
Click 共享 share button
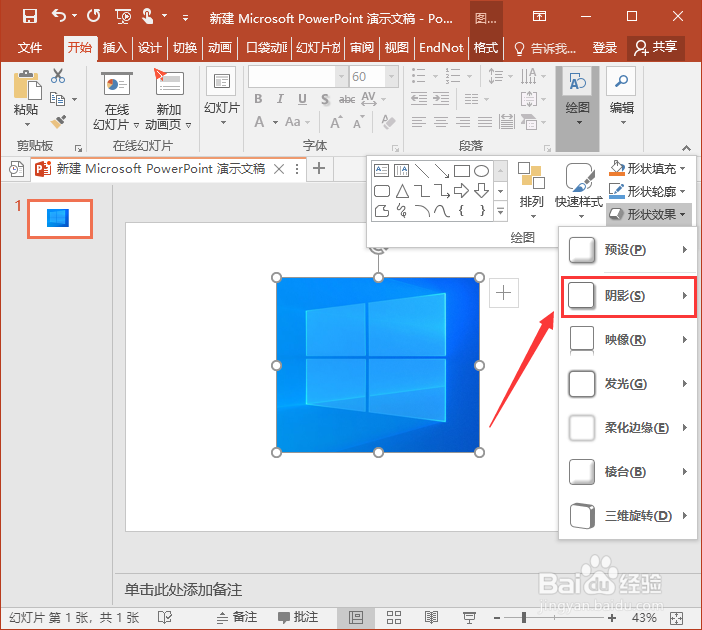tap(656, 47)
